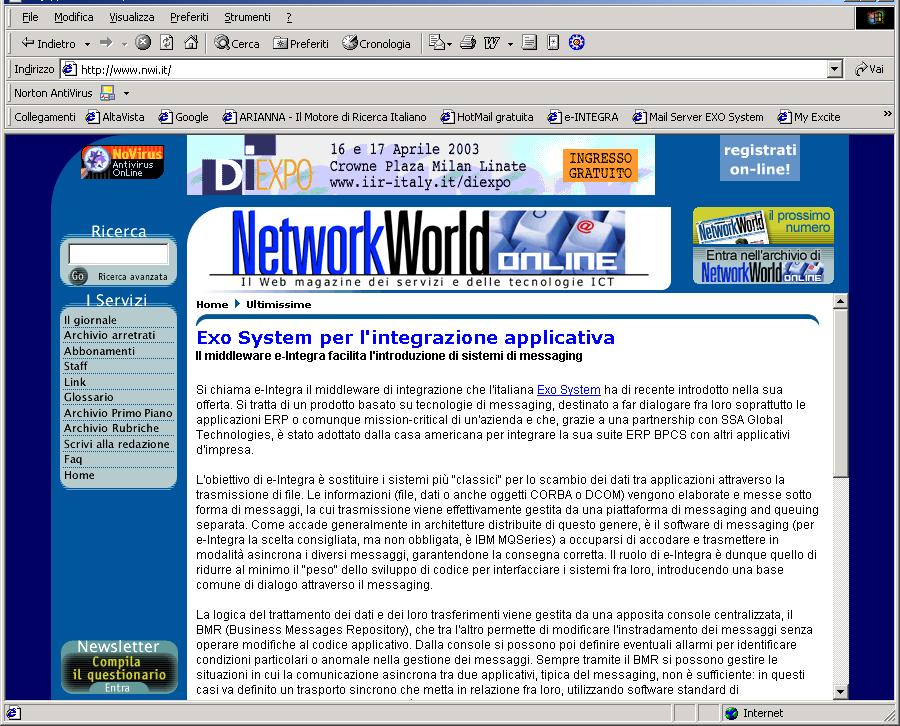Open Ricerca avanzata
The height and width of the screenshot is (726, 900).
point(133,277)
